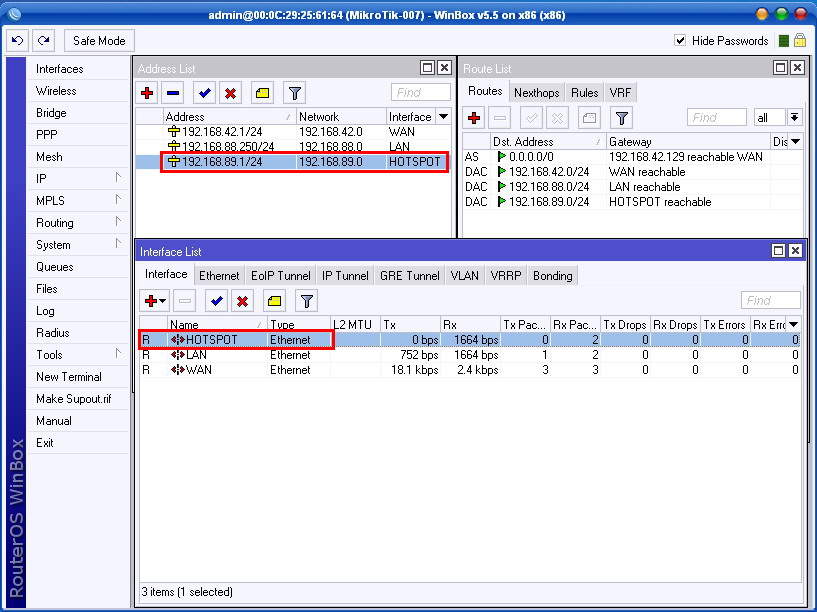Open the VLAN tab

(464, 276)
